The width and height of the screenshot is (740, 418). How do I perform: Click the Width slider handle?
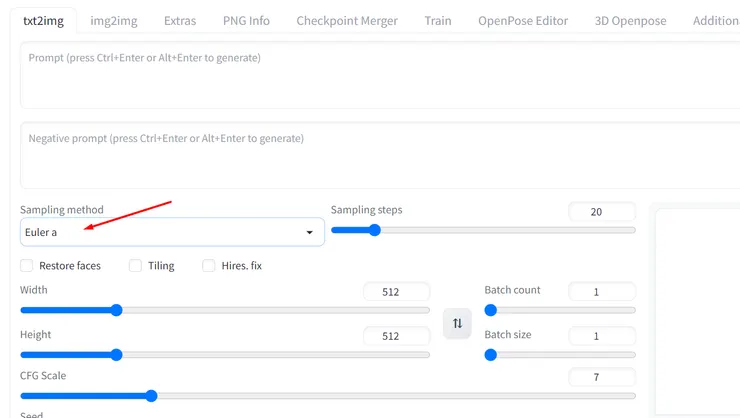[116, 310]
